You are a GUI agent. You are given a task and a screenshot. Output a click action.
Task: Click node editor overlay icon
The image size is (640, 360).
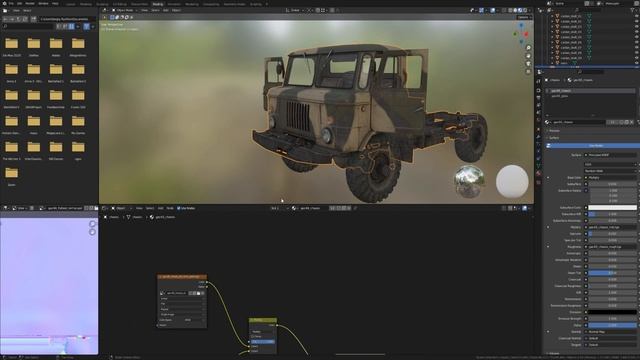[x=524, y=208]
